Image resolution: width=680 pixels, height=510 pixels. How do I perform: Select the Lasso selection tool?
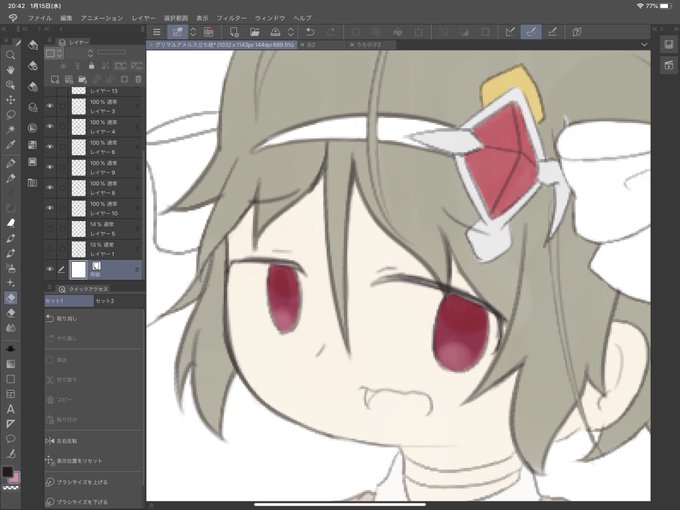point(10,115)
